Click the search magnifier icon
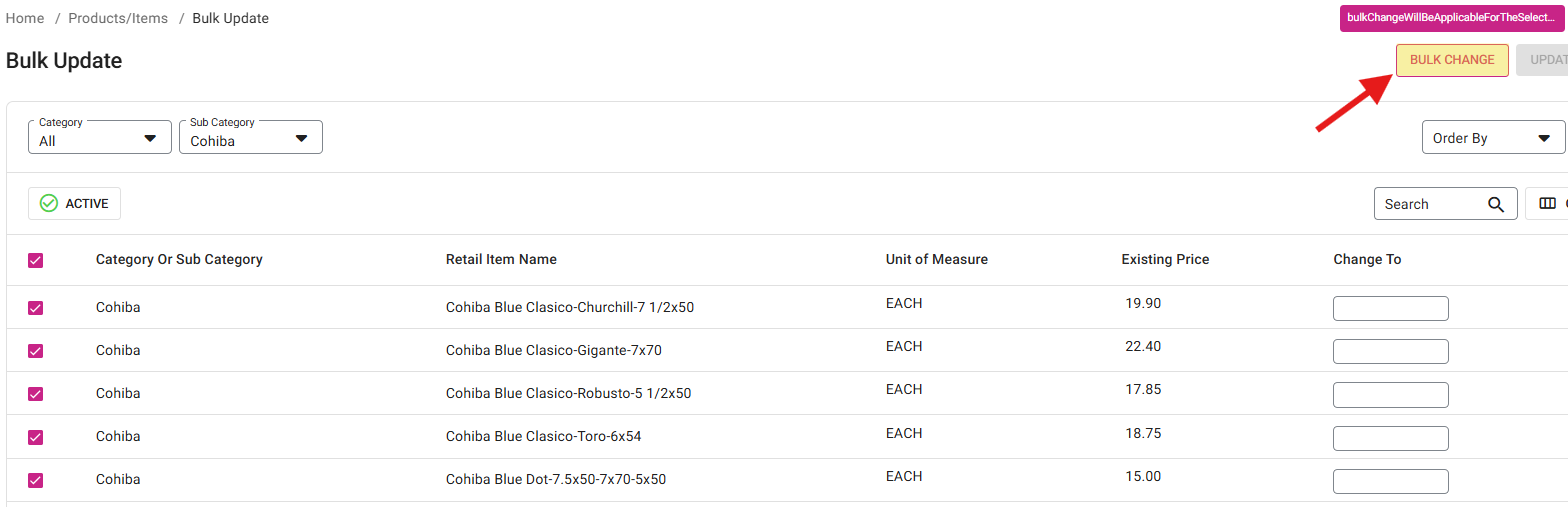1568x507 pixels. (1496, 204)
